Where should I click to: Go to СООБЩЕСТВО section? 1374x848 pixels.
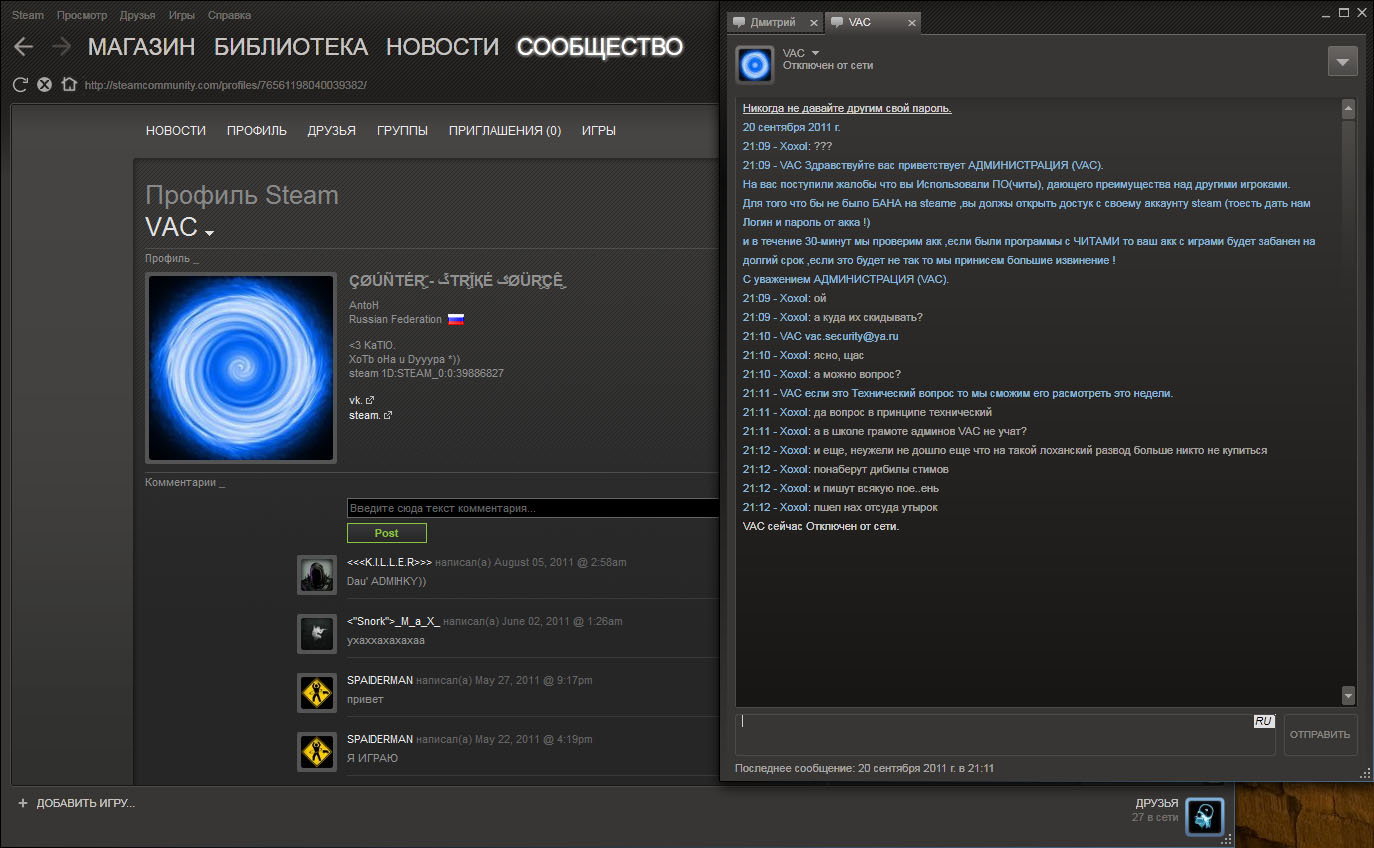coord(600,47)
